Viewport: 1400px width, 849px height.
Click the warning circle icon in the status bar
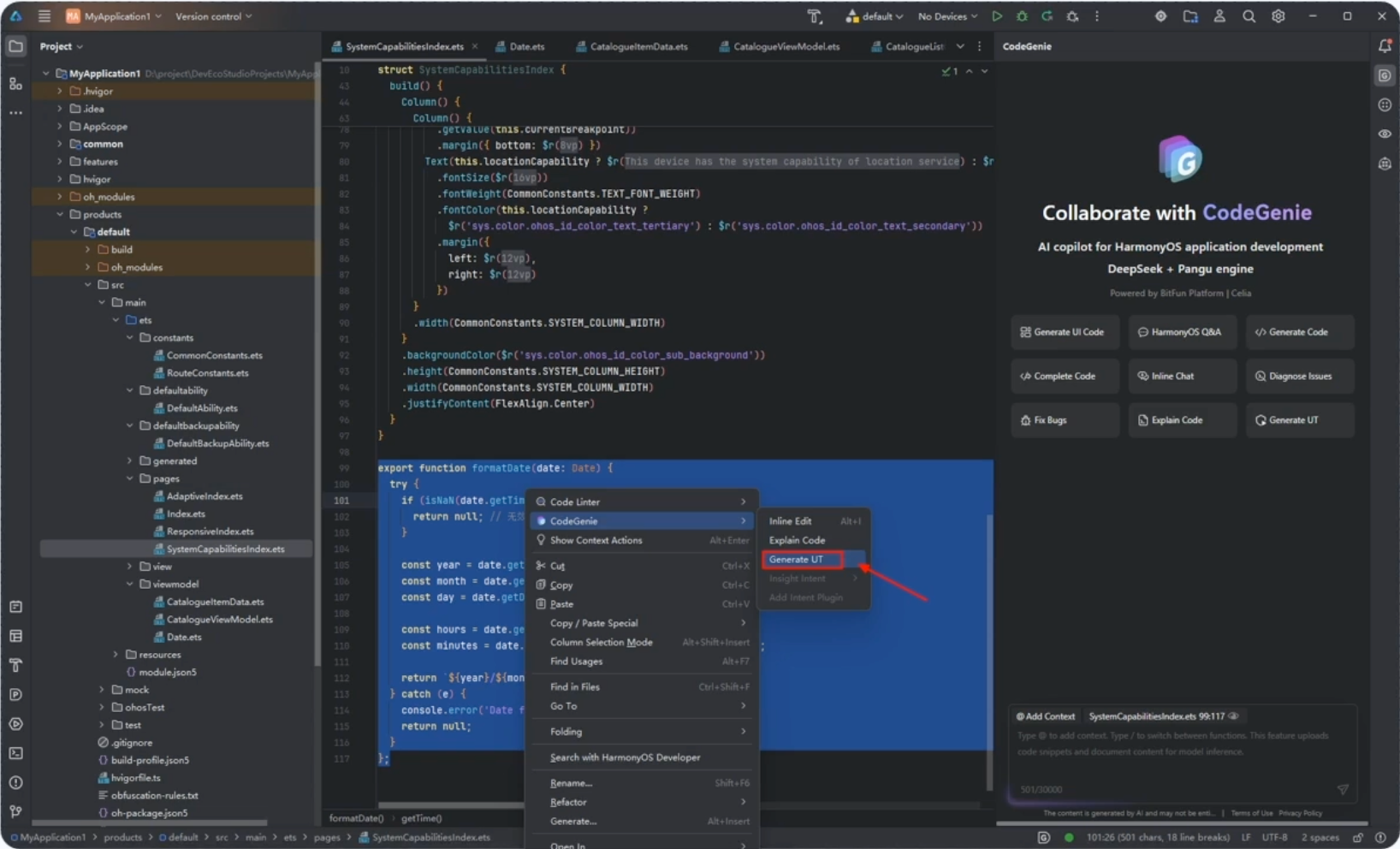1380,837
